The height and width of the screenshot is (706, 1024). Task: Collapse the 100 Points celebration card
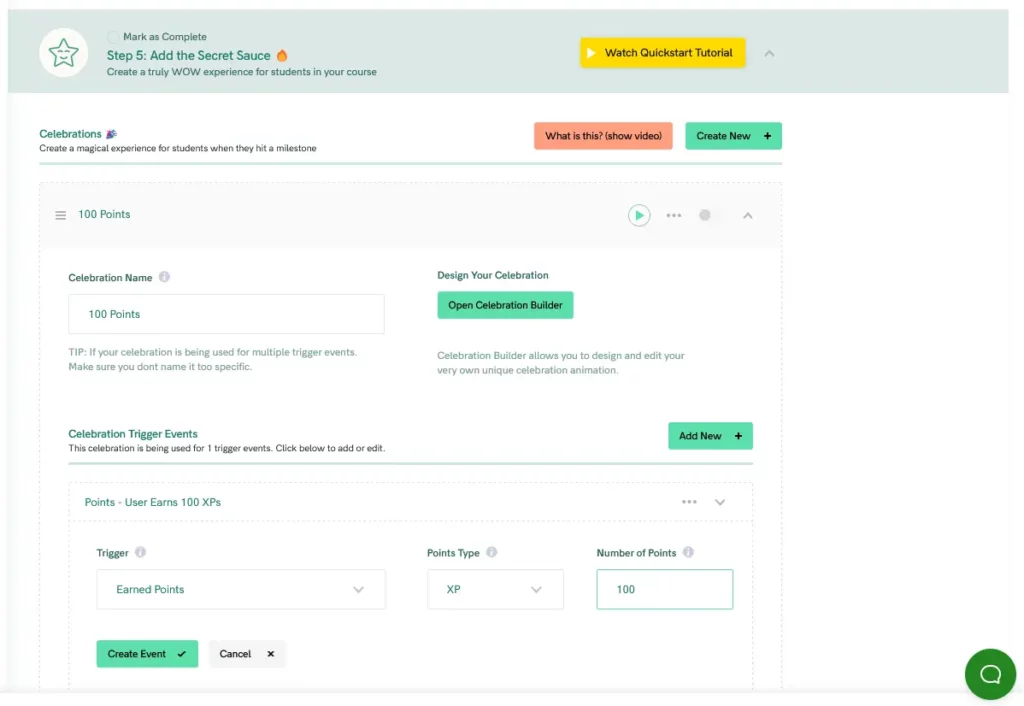(747, 215)
